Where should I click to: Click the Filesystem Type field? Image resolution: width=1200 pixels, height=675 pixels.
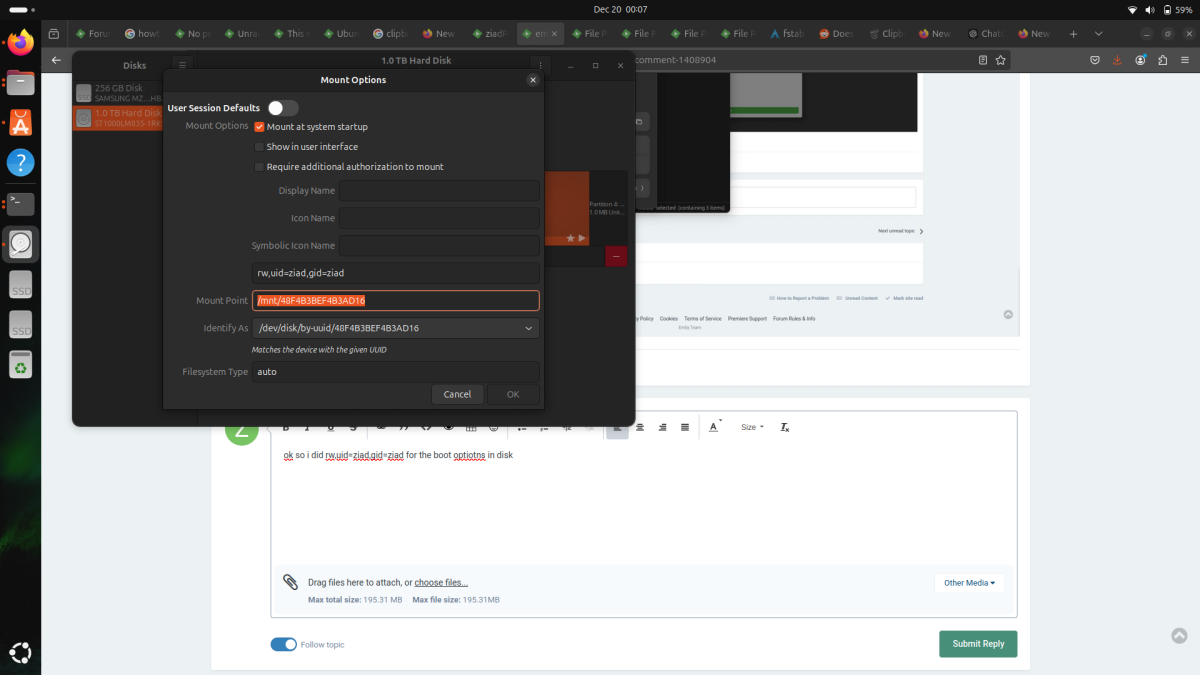click(396, 371)
